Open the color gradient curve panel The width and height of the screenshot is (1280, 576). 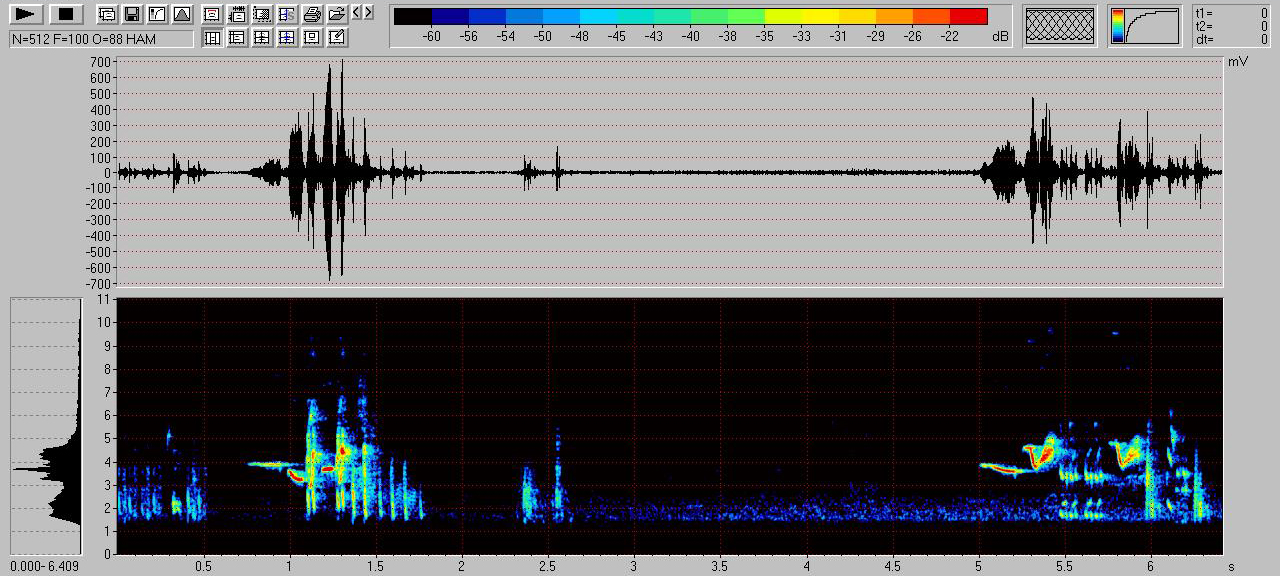1145,26
